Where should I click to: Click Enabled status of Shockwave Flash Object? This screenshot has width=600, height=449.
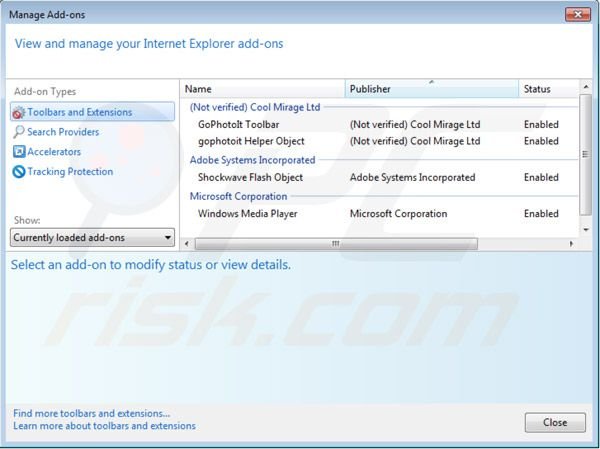[541, 178]
